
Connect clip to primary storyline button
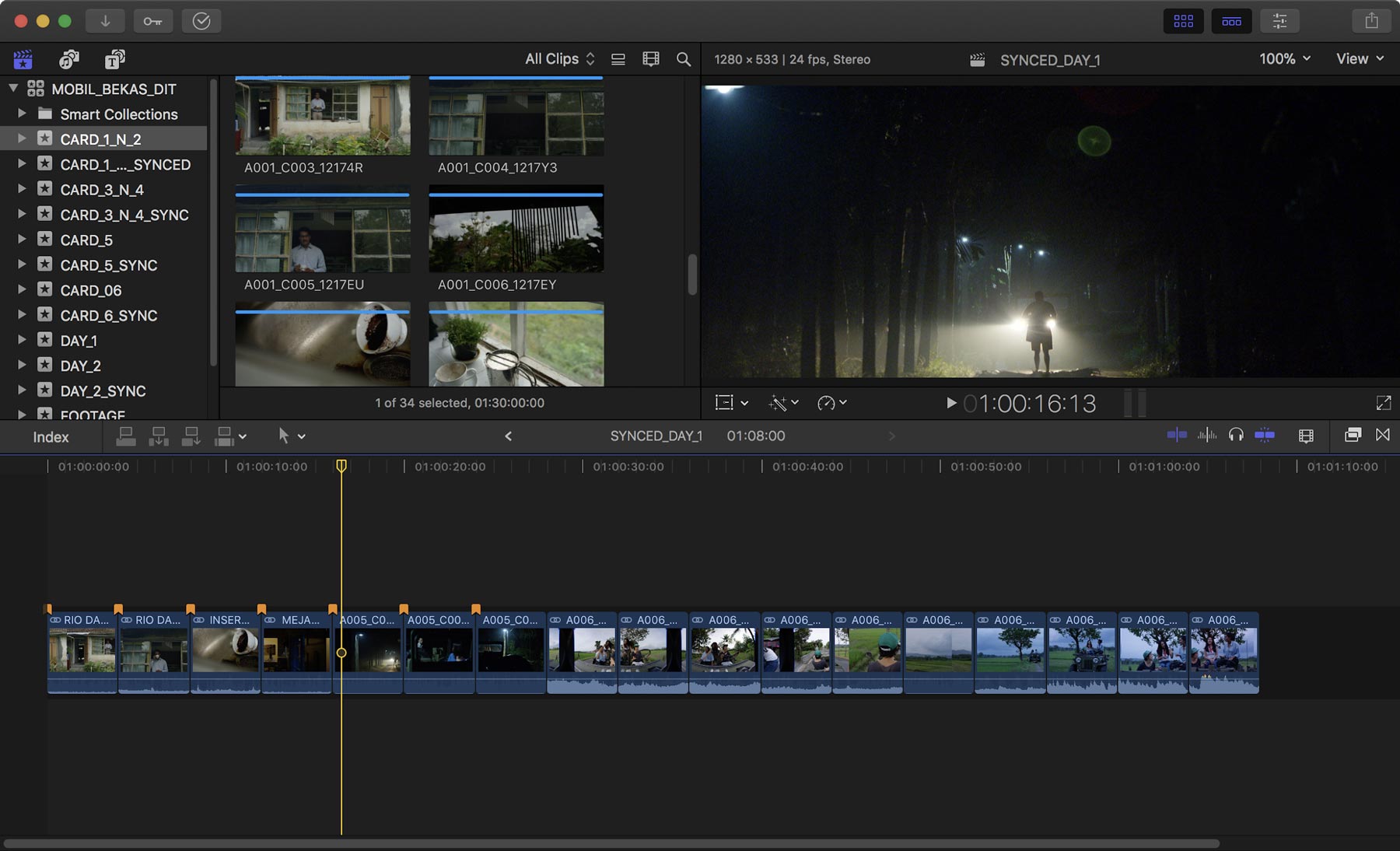(x=126, y=436)
